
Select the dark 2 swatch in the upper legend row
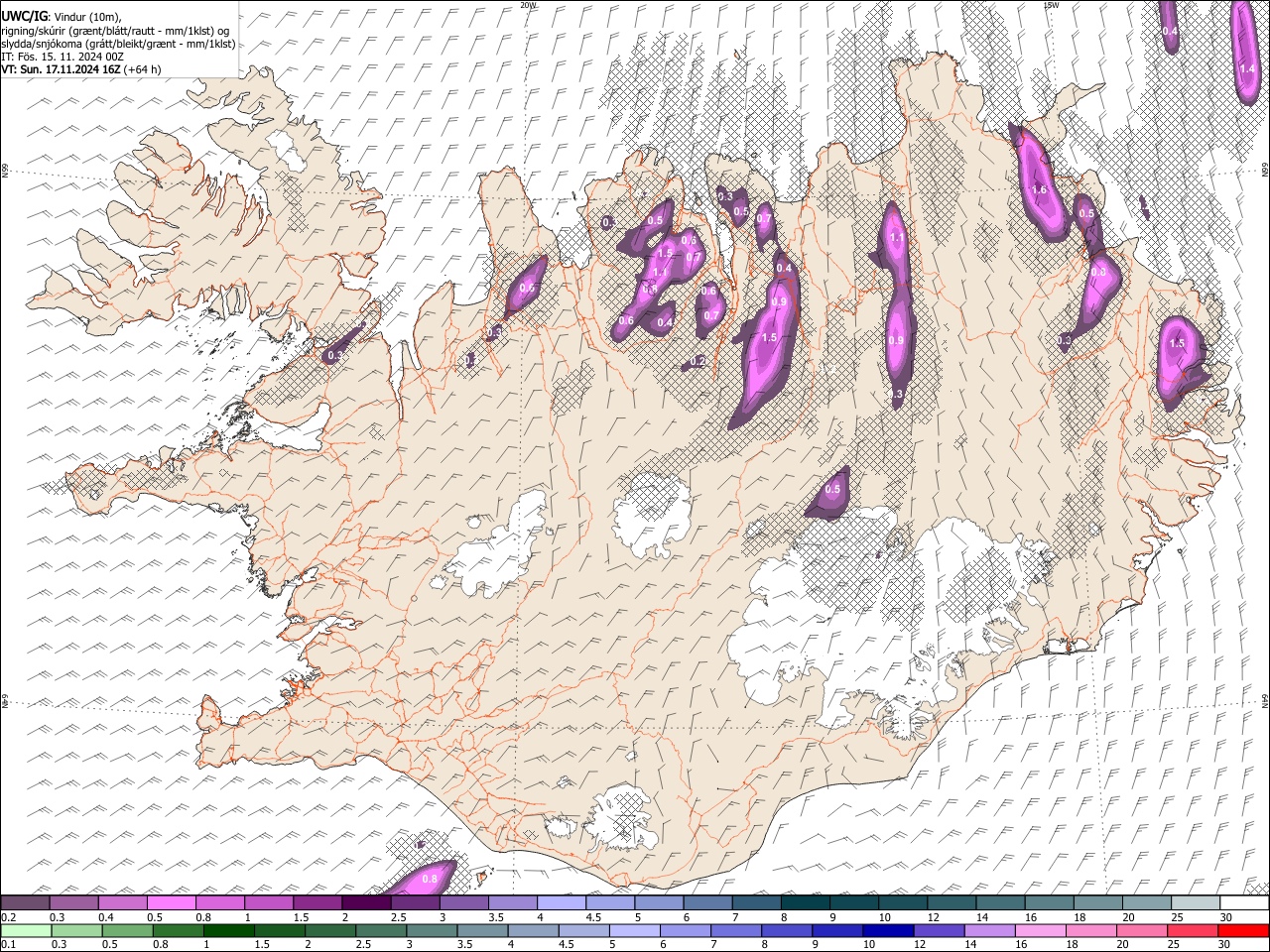tap(366, 902)
